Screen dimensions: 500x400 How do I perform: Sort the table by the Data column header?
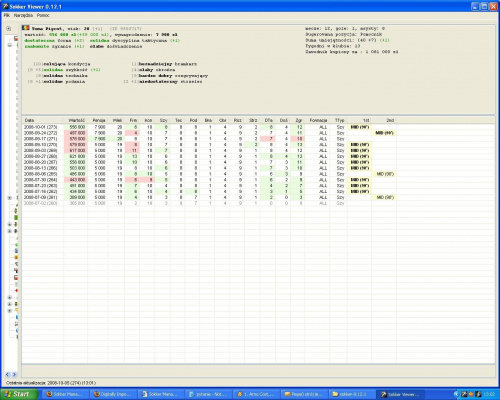point(43,120)
